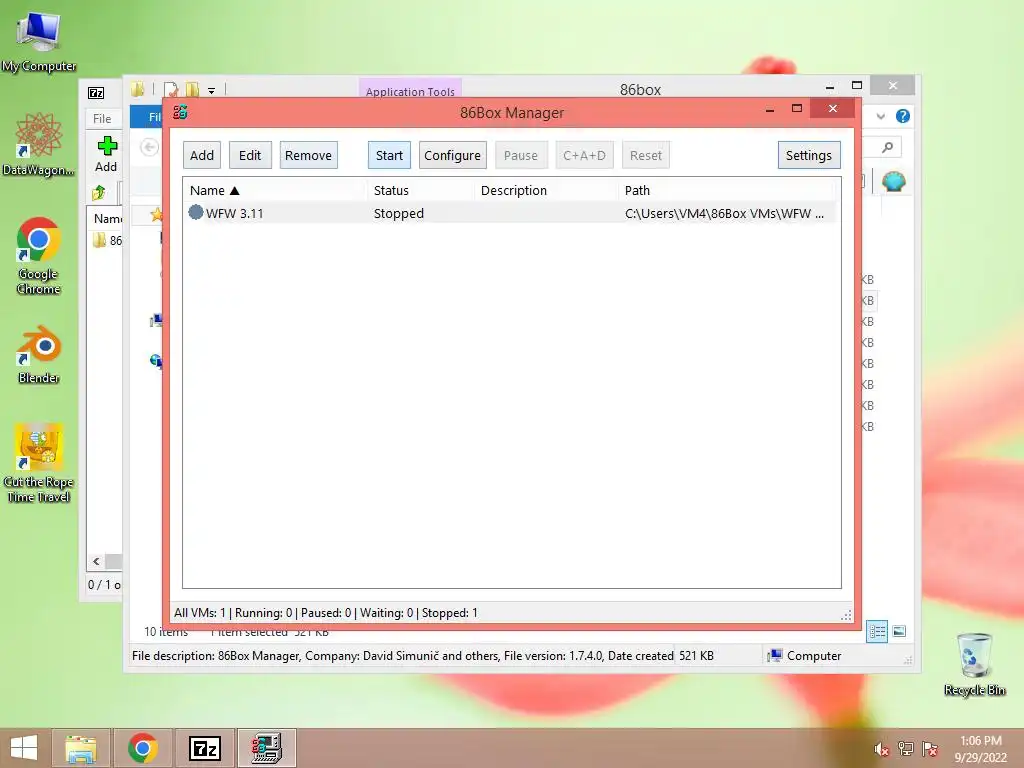This screenshot has height=768, width=1024.
Task: Open 86Box Manager Settings
Action: click(808, 155)
